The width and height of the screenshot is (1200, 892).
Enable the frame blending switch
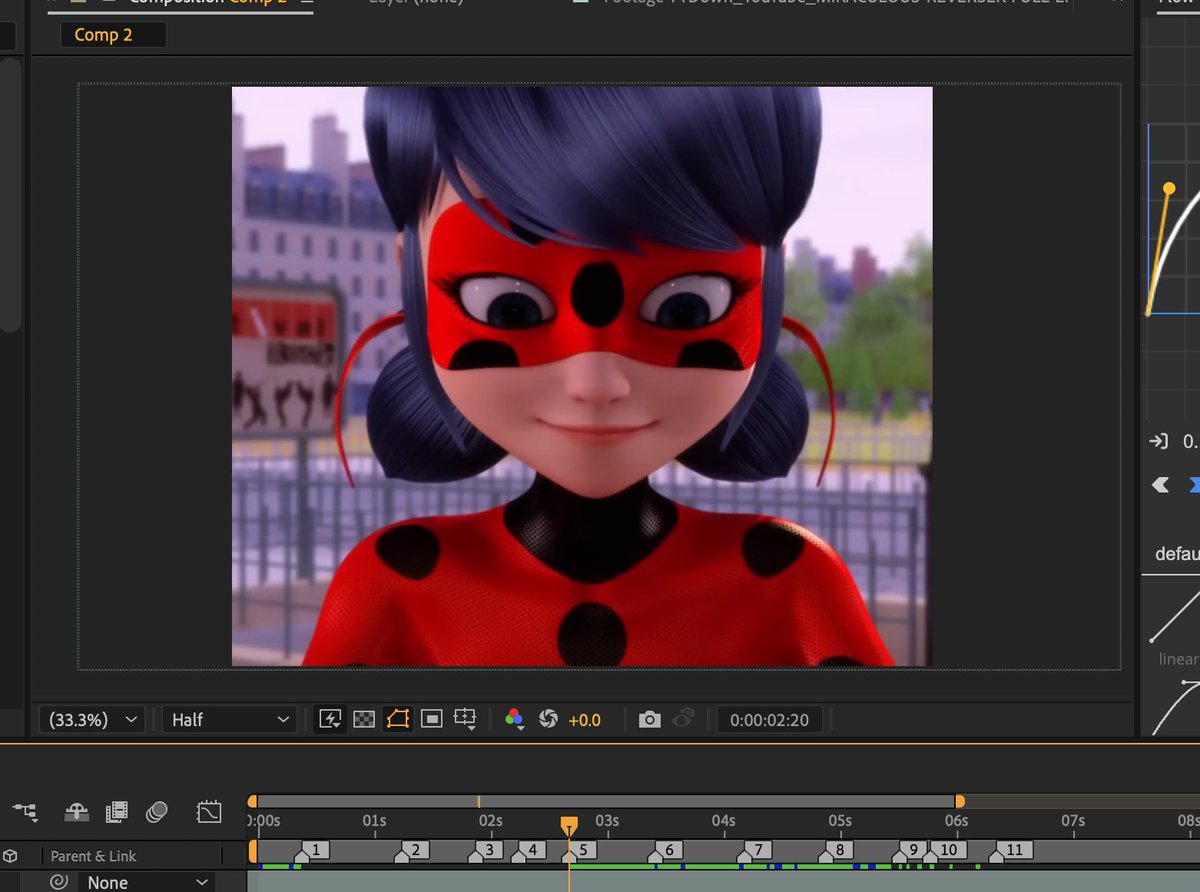coord(117,812)
